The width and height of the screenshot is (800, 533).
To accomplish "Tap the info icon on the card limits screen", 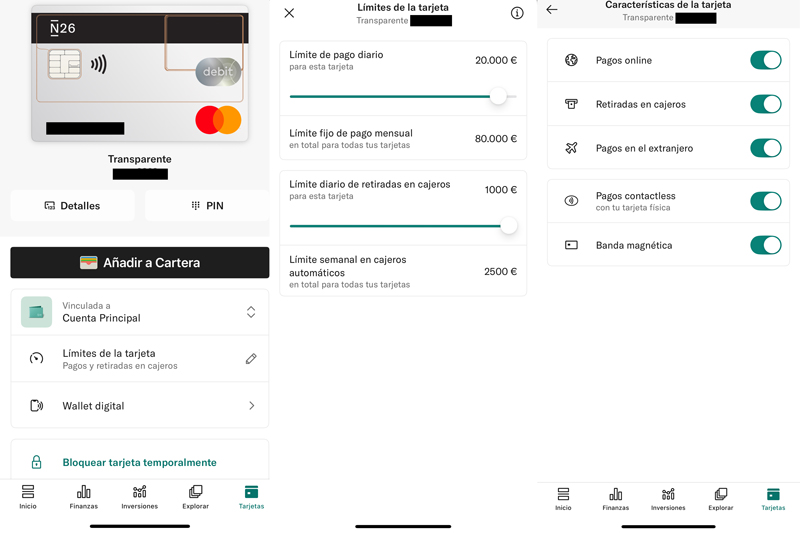I will tap(517, 13).
